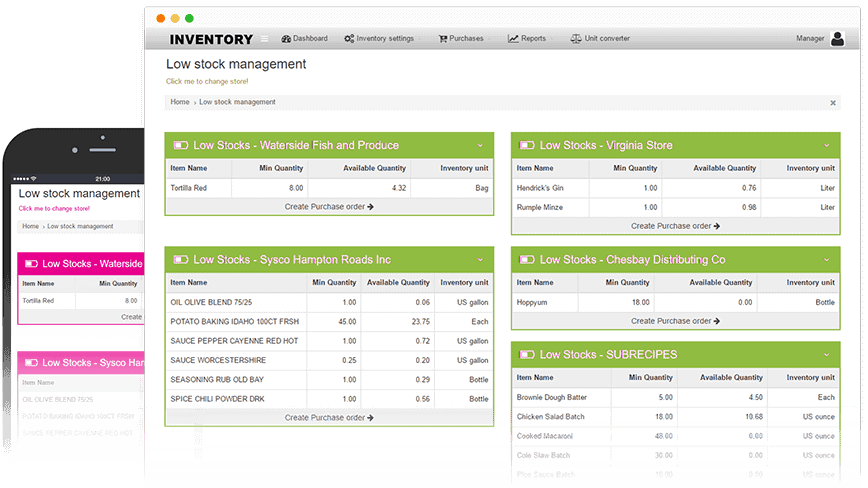868x488 pixels.
Task: Click the Create button in phone's Waterside panel
Action: 132,317
